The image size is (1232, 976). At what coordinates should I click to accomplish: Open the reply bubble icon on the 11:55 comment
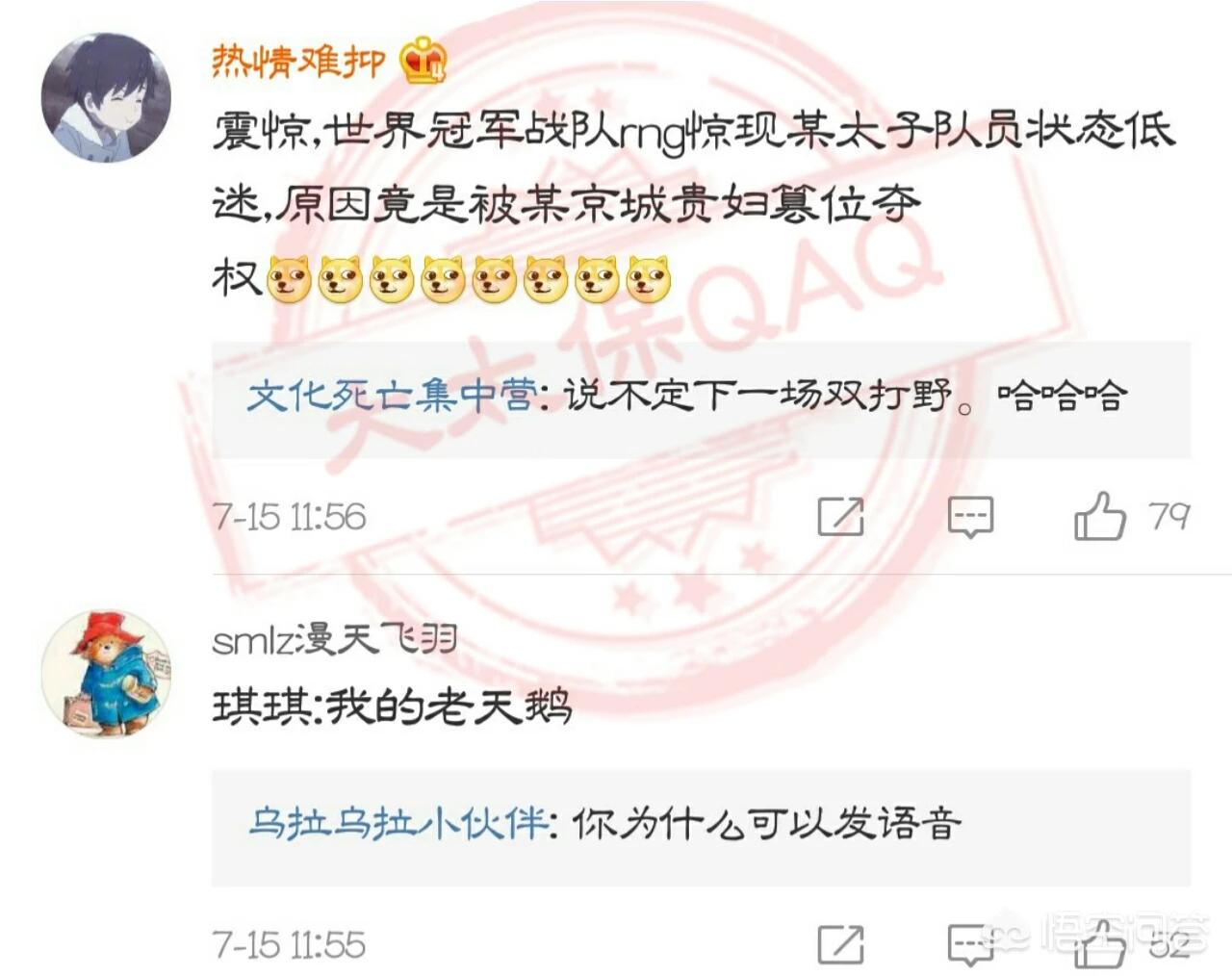[x=970, y=945]
